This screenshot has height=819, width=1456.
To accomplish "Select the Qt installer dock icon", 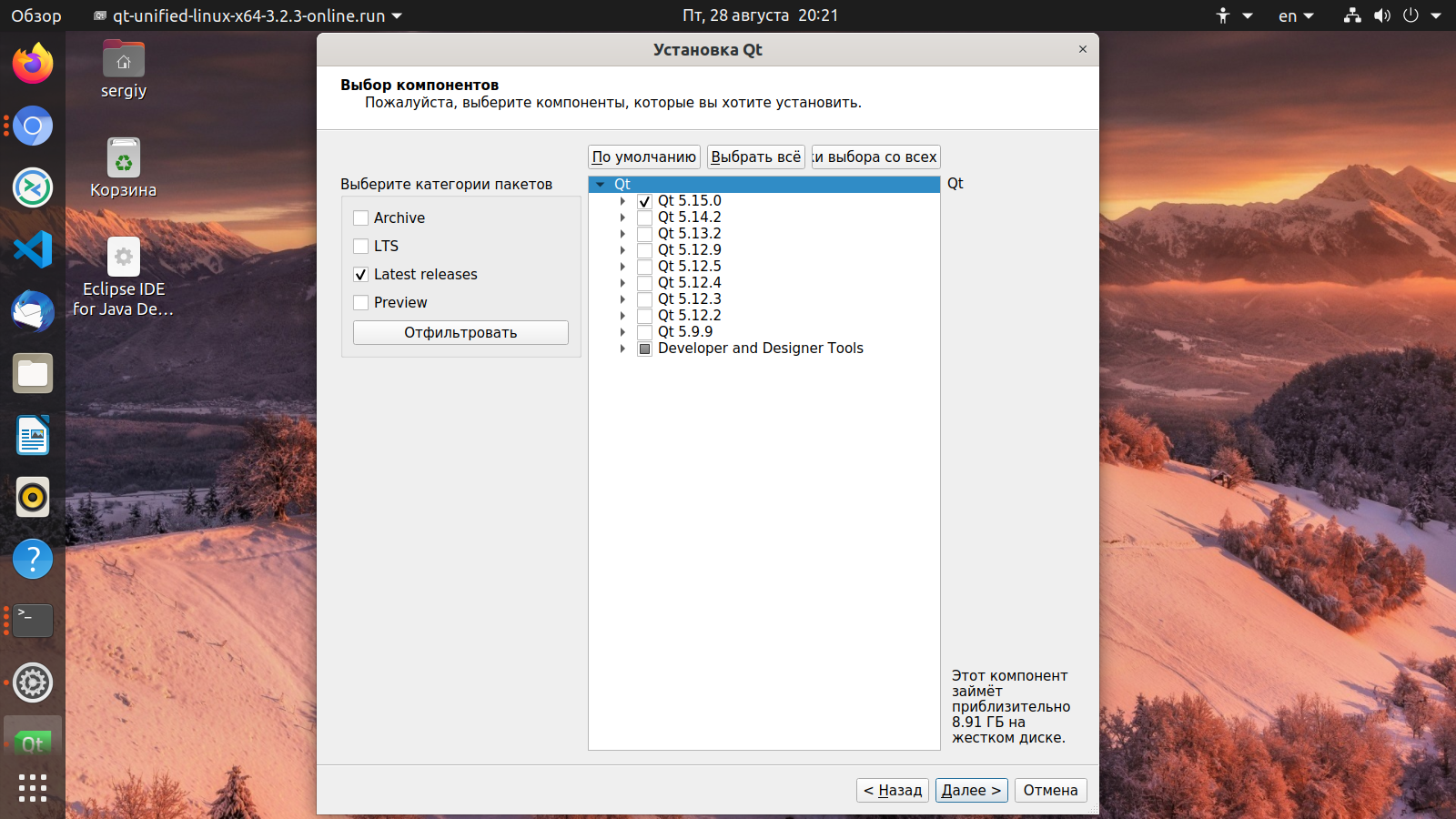I will pyautogui.click(x=33, y=743).
